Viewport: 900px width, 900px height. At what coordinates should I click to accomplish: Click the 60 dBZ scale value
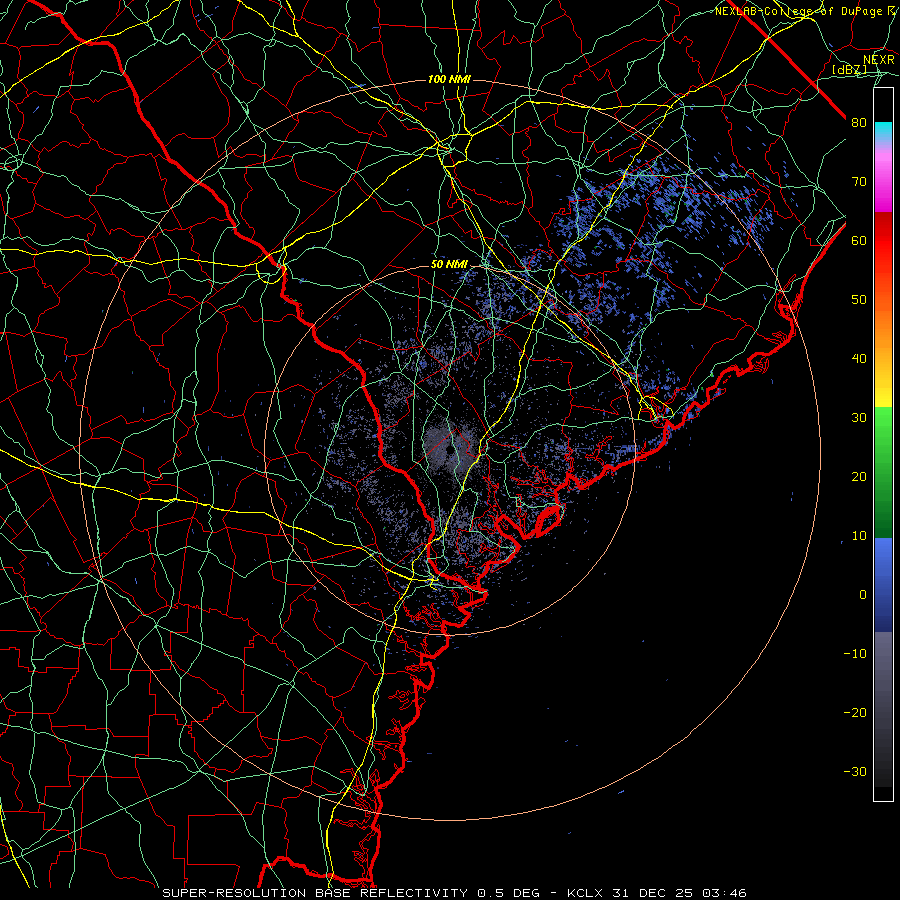[x=859, y=240]
